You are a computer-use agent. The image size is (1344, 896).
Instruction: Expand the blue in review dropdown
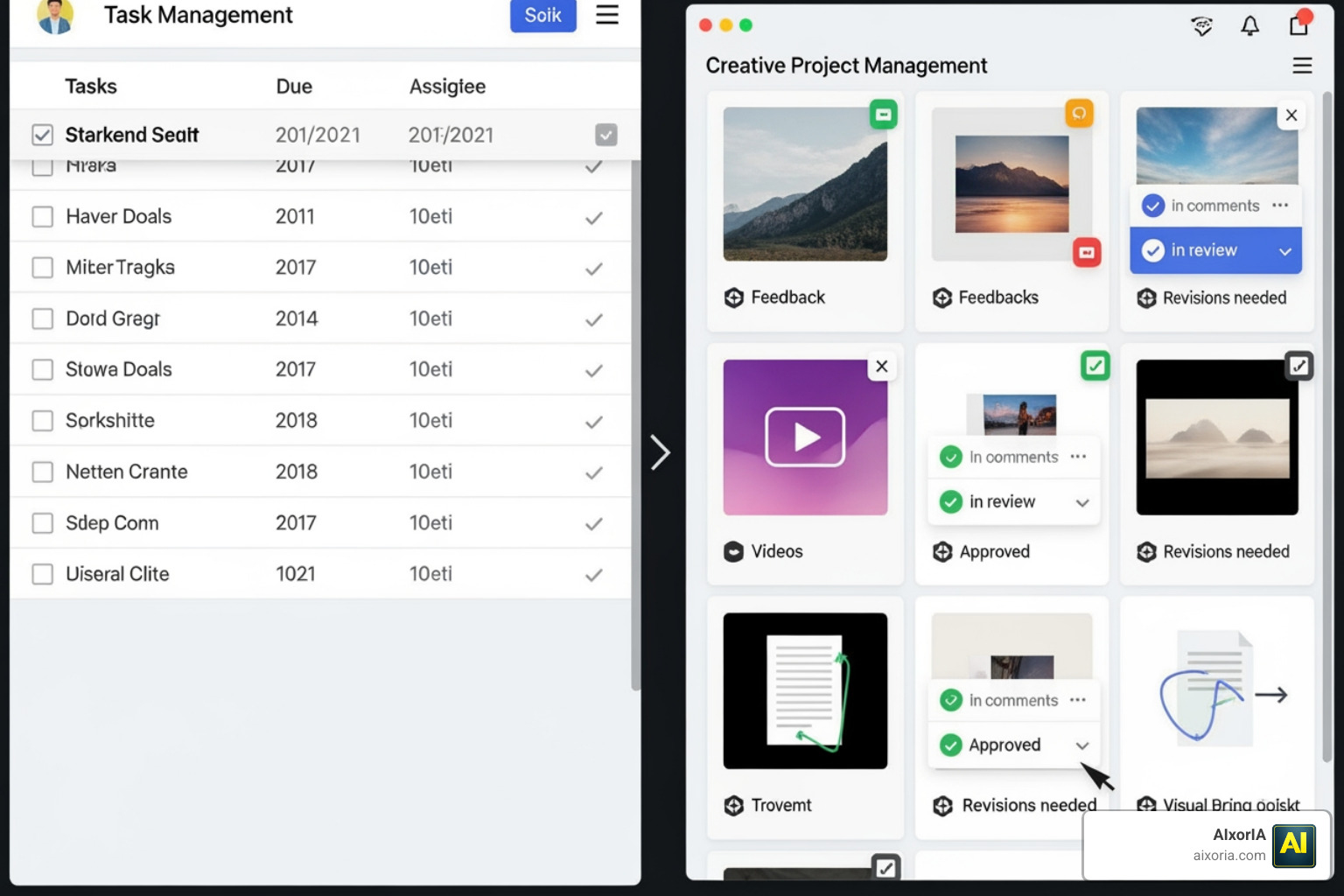[1285, 251]
